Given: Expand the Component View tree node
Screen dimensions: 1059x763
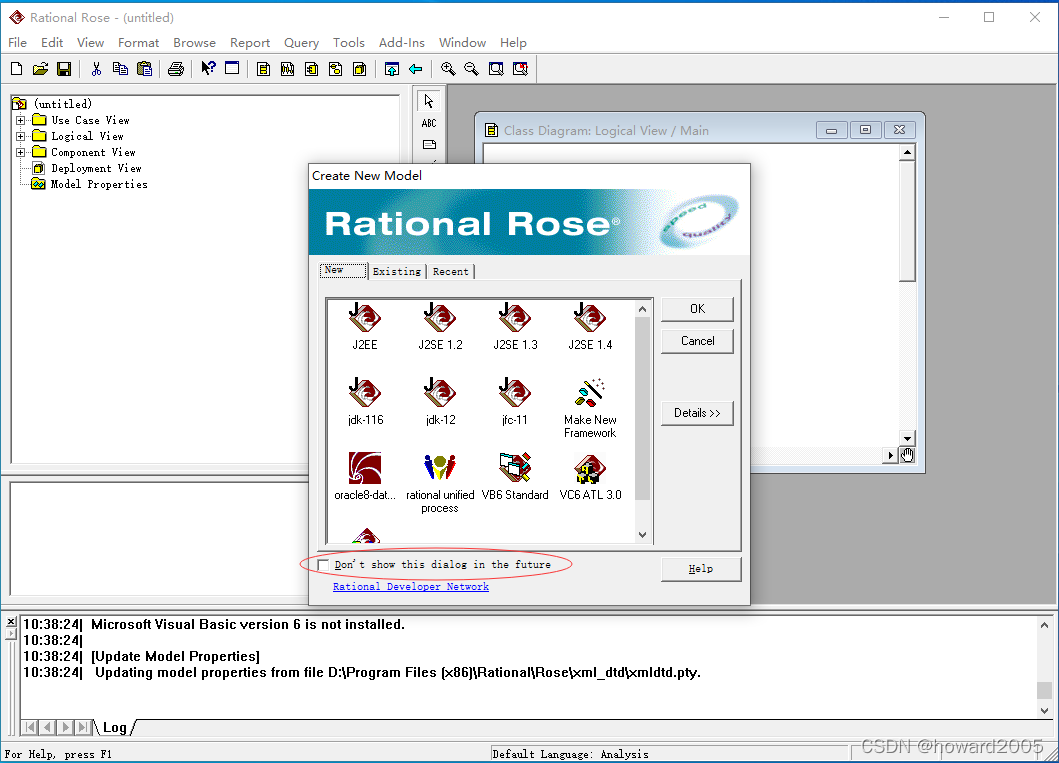Looking at the screenshot, I should [x=21, y=153].
